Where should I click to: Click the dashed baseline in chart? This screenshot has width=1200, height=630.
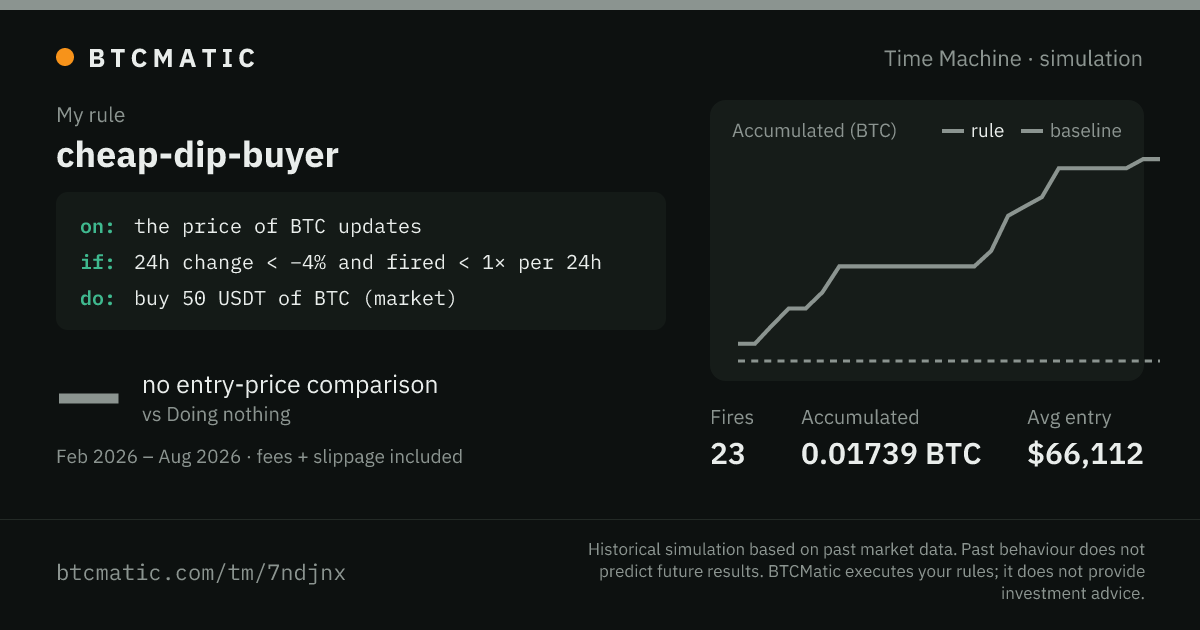tap(949, 360)
